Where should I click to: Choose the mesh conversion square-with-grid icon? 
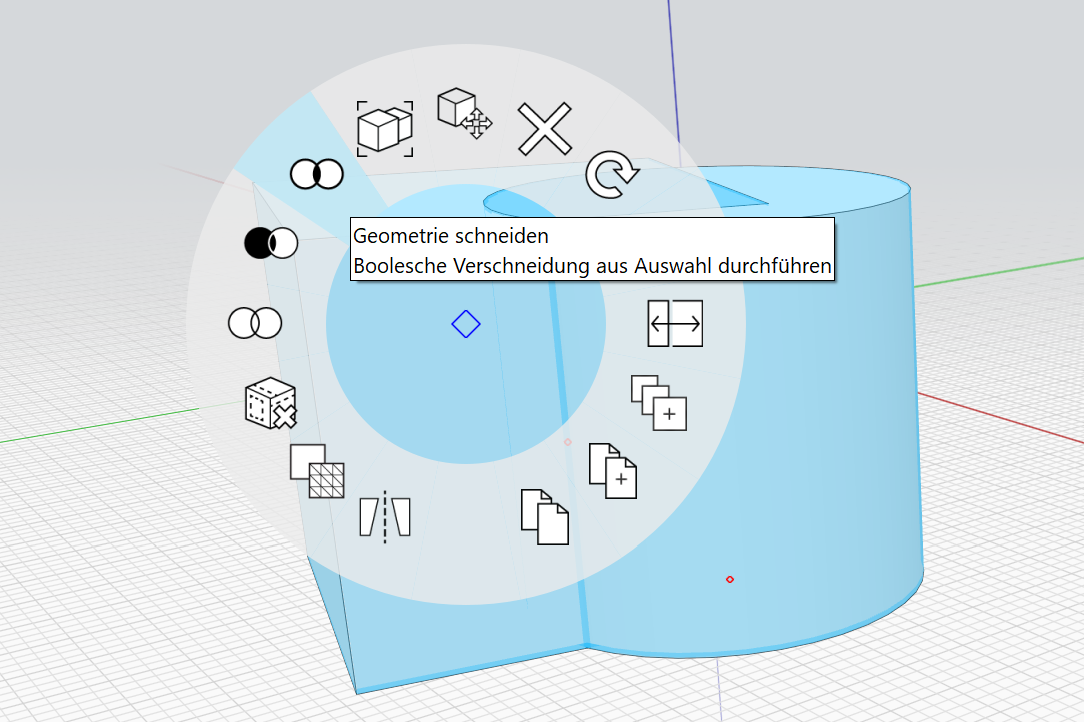pyautogui.click(x=317, y=471)
